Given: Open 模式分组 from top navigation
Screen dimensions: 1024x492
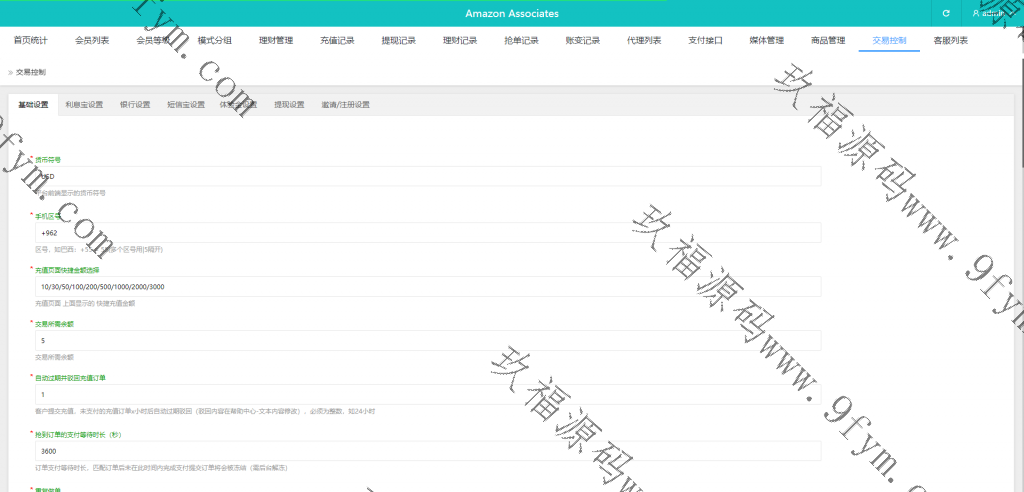Looking at the screenshot, I should click(x=215, y=41).
